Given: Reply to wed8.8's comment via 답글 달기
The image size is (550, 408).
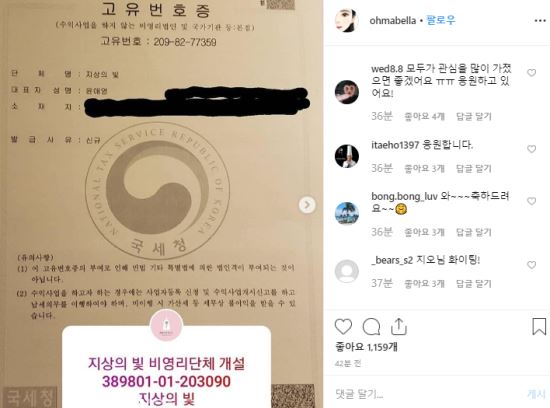Looking at the screenshot, I should [474, 116].
